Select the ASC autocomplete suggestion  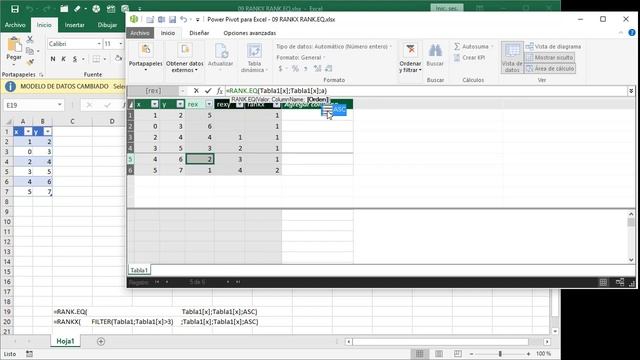(334, 109)
